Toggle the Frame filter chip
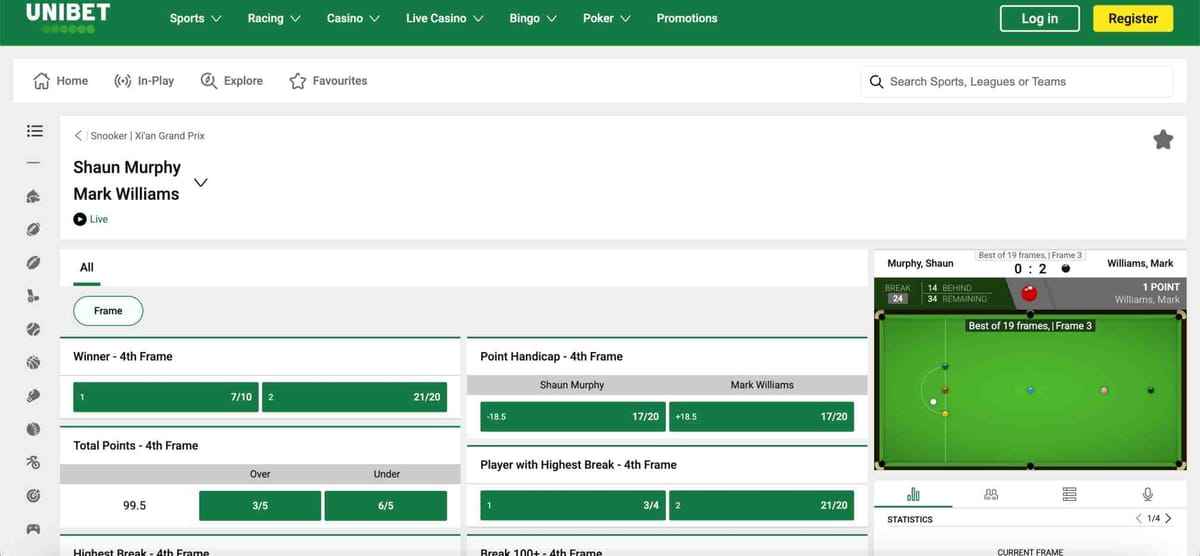The width and height of the screenshot is (1200, 556). [x=108, y=311]
